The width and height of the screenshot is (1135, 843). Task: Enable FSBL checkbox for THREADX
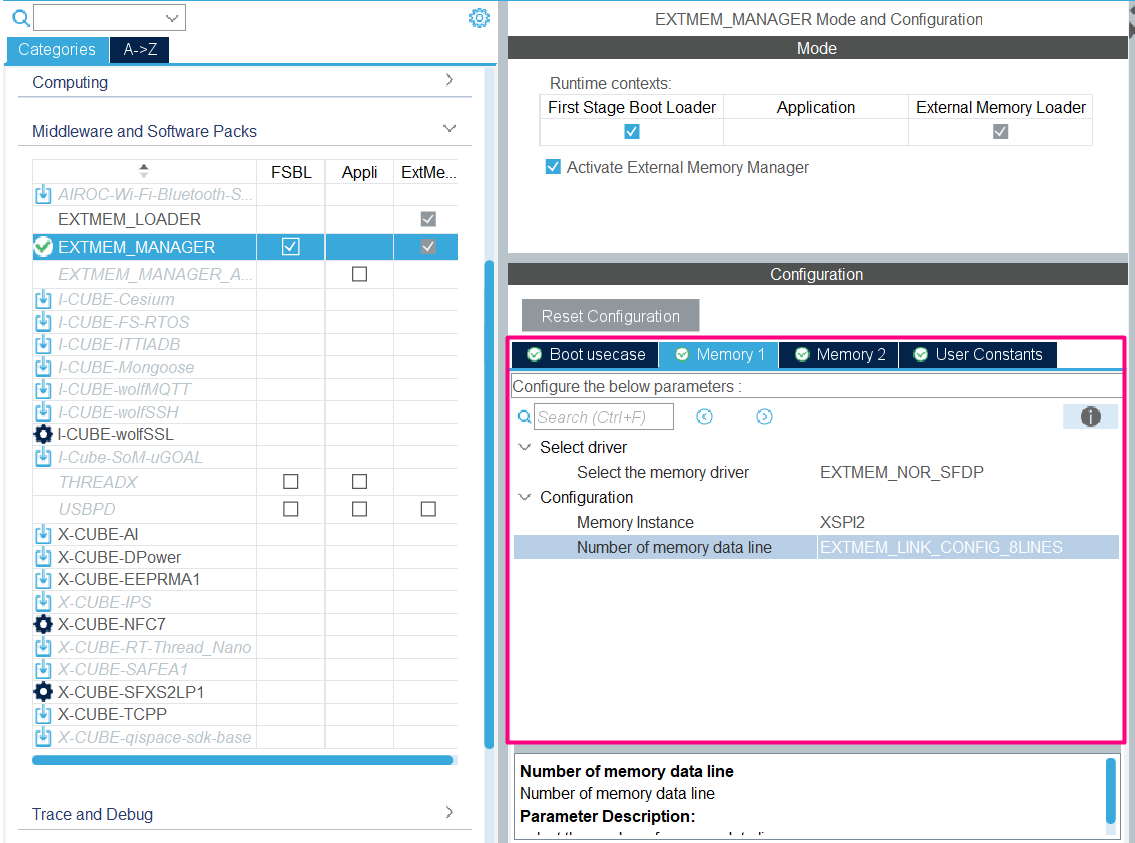click(x=290, y=481)
